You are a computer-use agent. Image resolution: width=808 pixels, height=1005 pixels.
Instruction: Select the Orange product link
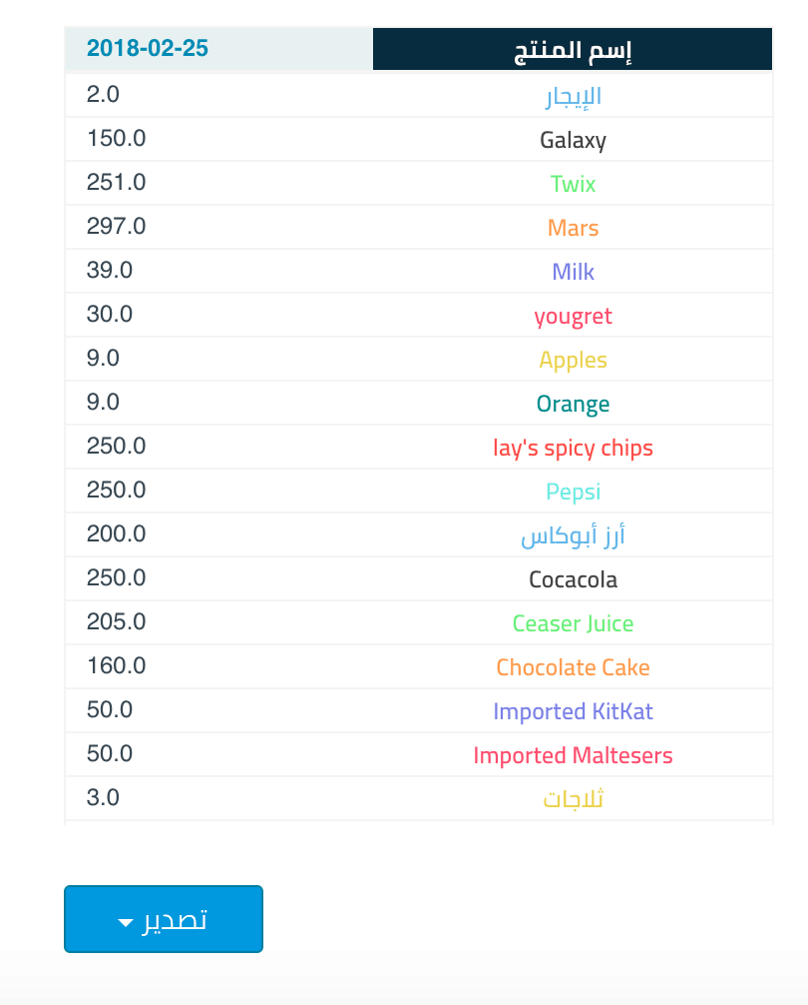pos(573,404)
